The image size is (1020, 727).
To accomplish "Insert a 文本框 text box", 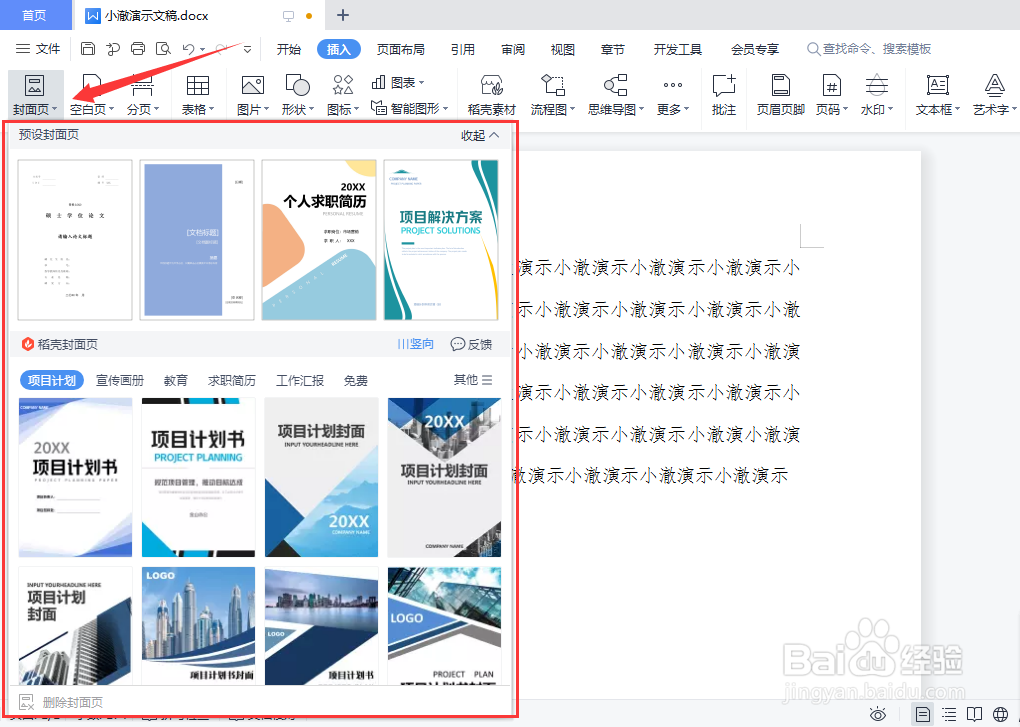I will point(937,94).
